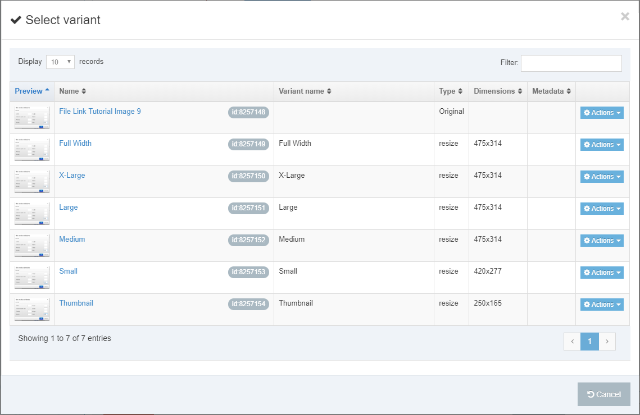Viewport: 640px width, 415px height.
Task: Focus the Filter input field
Action: click(571, 63)
